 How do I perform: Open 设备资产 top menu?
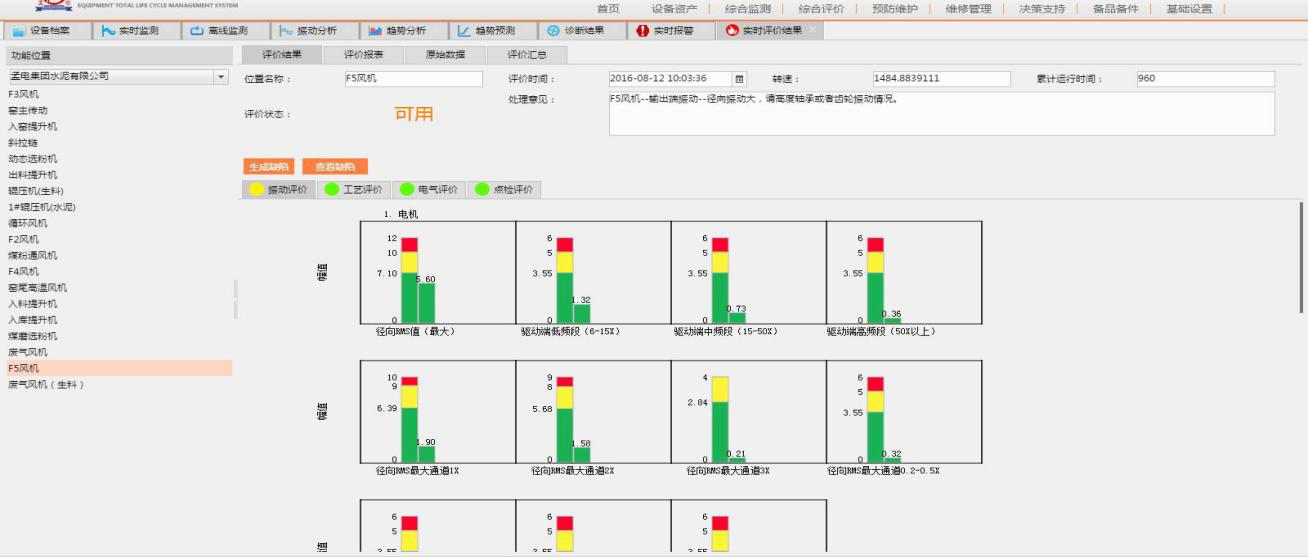tap(674, 9)
